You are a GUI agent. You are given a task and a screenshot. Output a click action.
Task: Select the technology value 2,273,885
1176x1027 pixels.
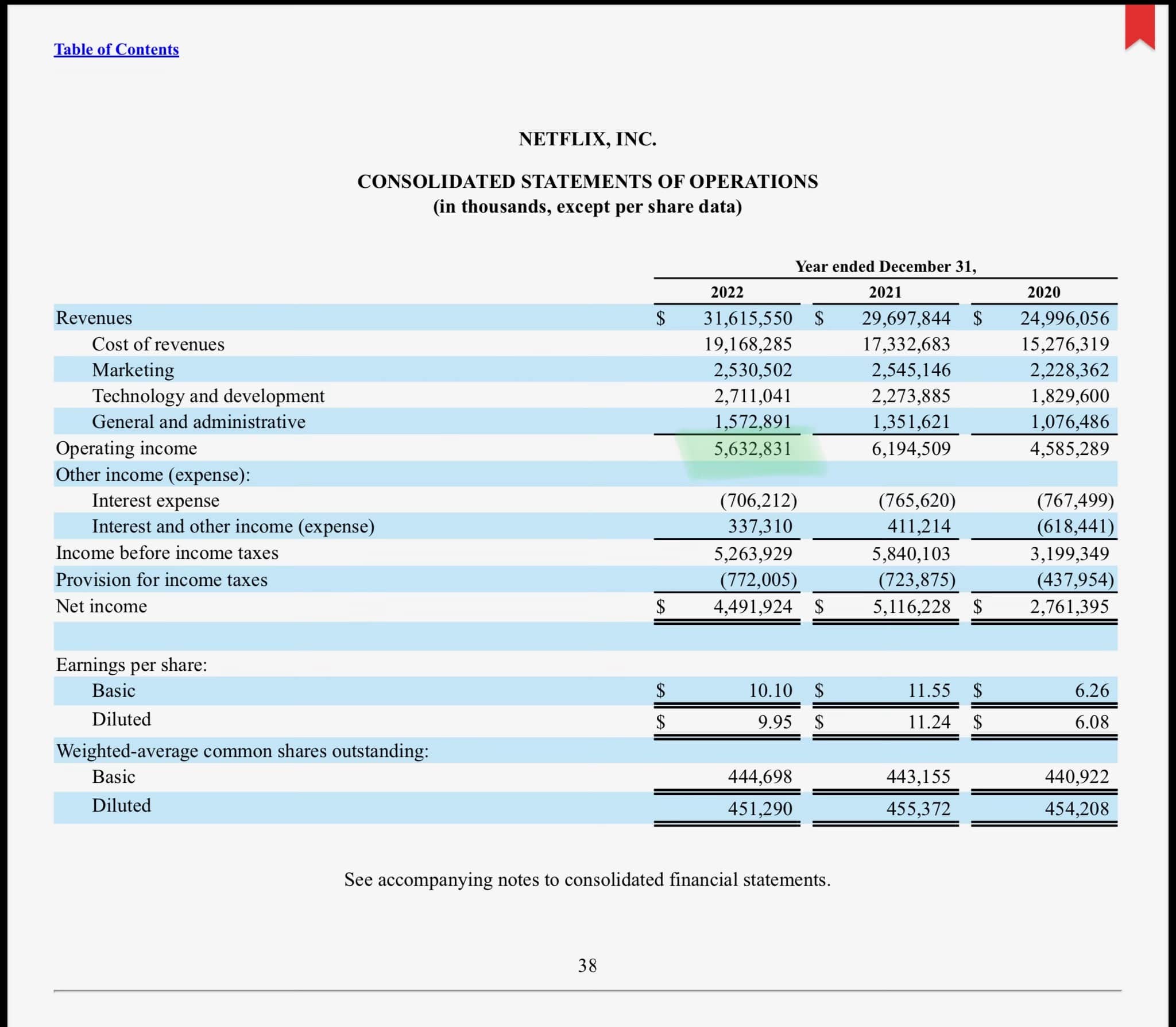point(911,396)
